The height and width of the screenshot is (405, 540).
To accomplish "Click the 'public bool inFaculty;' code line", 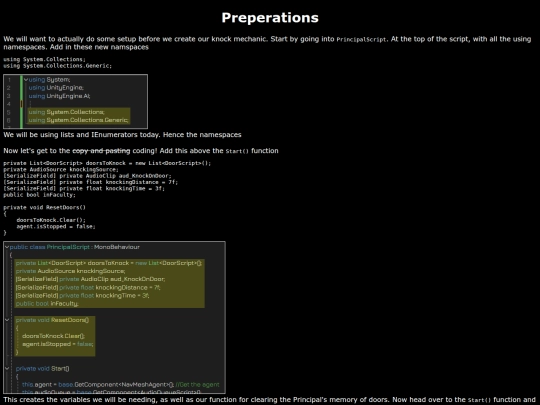I will click(x=39, y=195).
